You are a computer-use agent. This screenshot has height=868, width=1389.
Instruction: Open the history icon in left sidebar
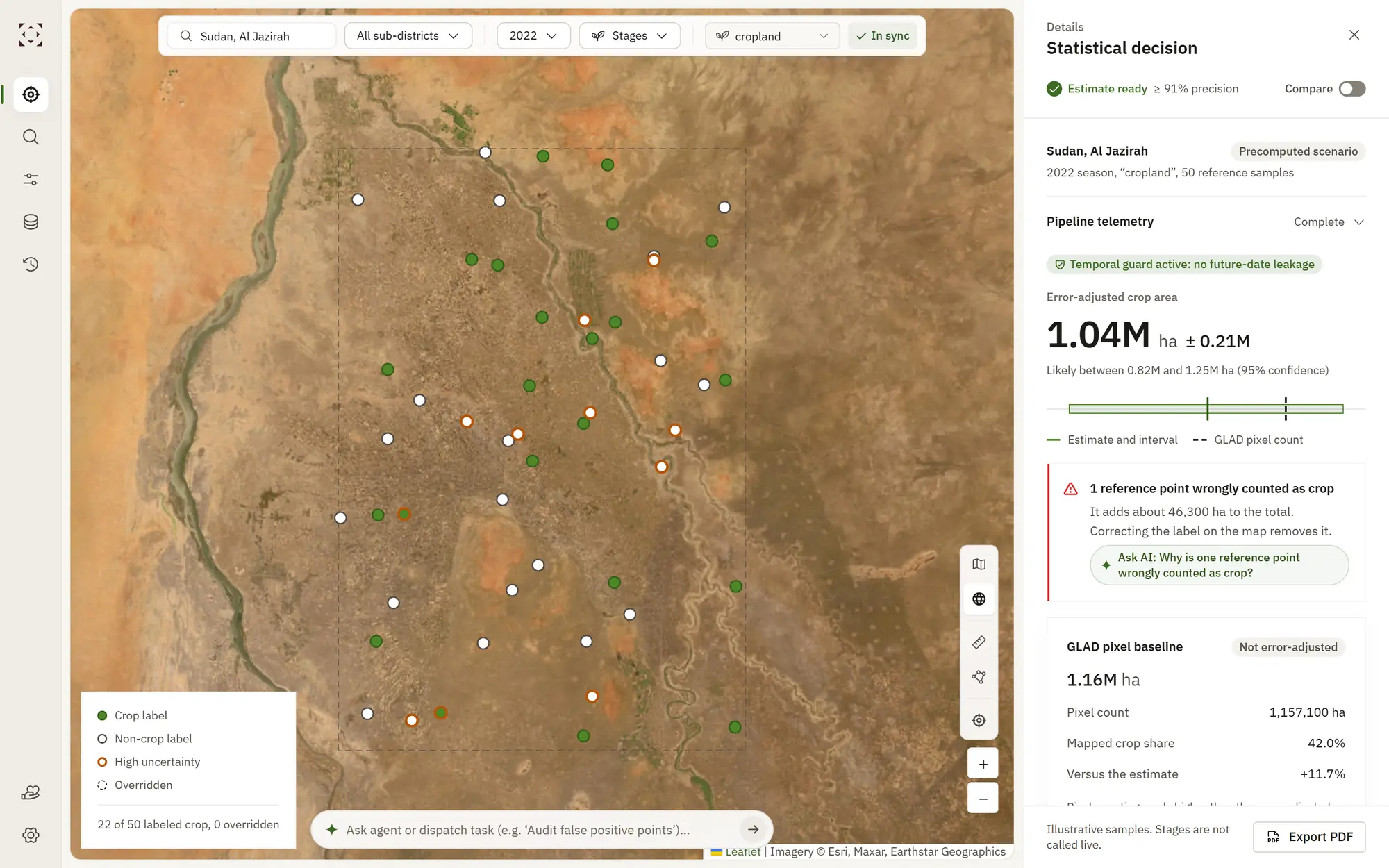click(31, 264)
